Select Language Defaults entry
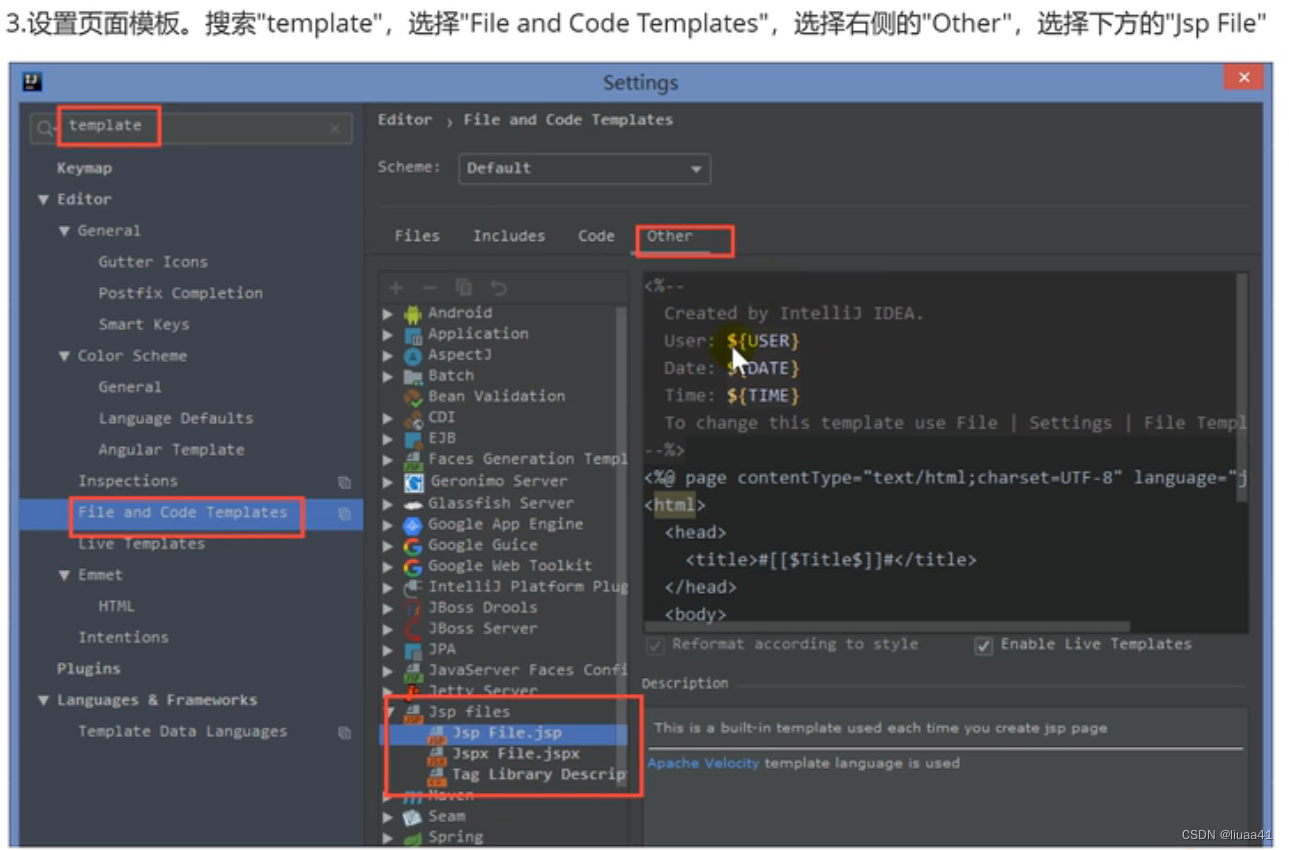Viewport: 1289px width, 850px height. 175,419
